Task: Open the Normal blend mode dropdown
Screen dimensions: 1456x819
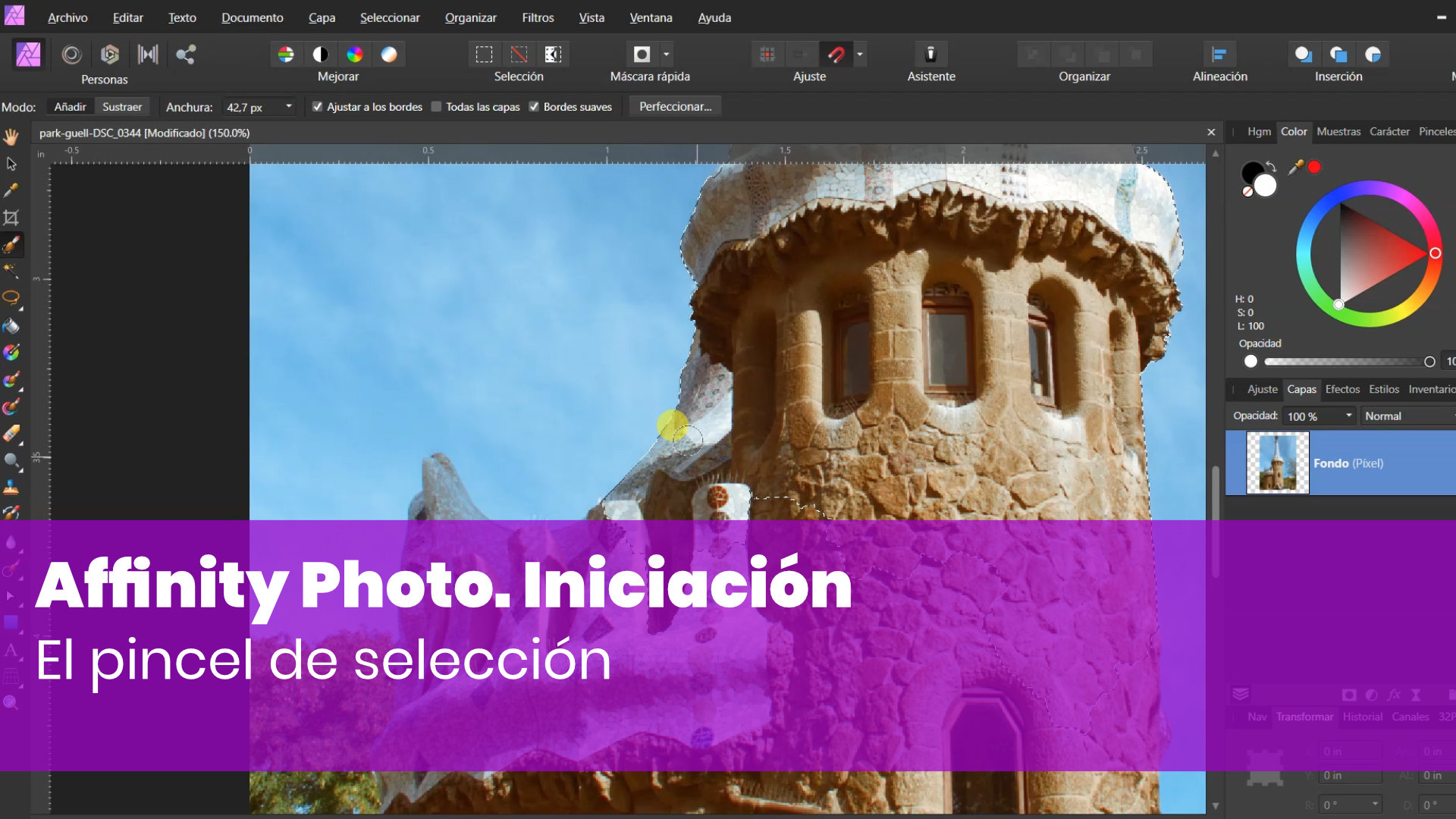Action: tap(1407, 416)
